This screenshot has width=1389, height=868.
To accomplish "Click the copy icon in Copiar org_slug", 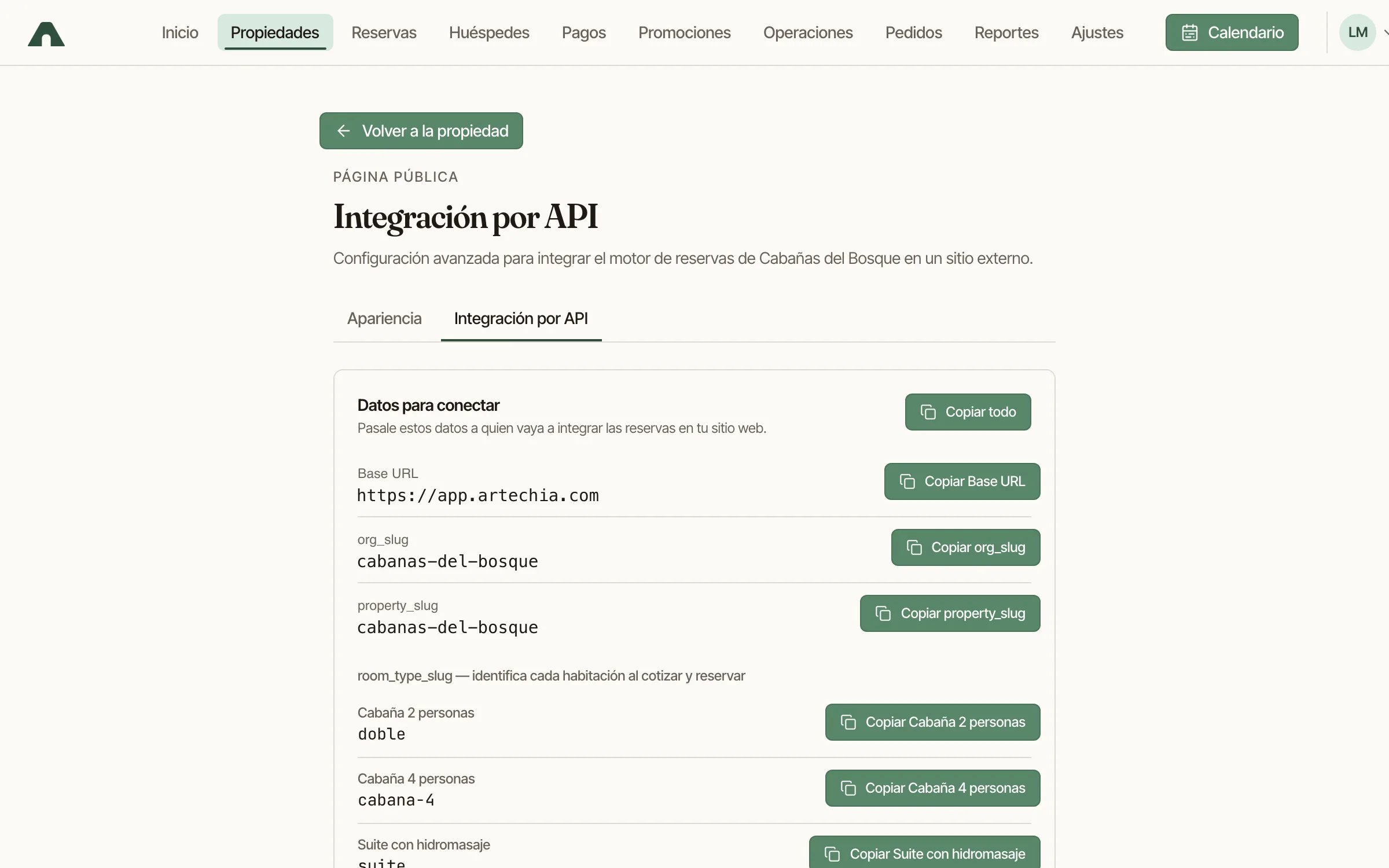I will click(914, 547).
